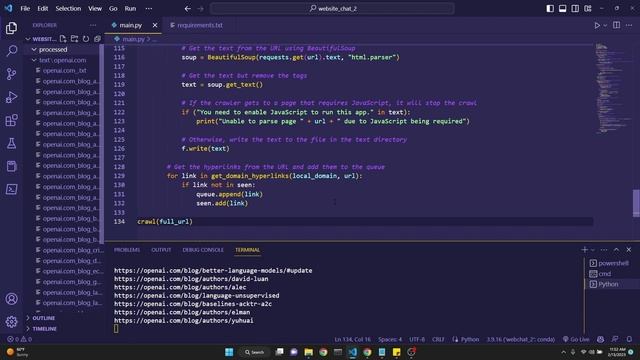This screenshot has height=360, width=640.
Task: Click the Windows Start button
Action: [229, 352]
